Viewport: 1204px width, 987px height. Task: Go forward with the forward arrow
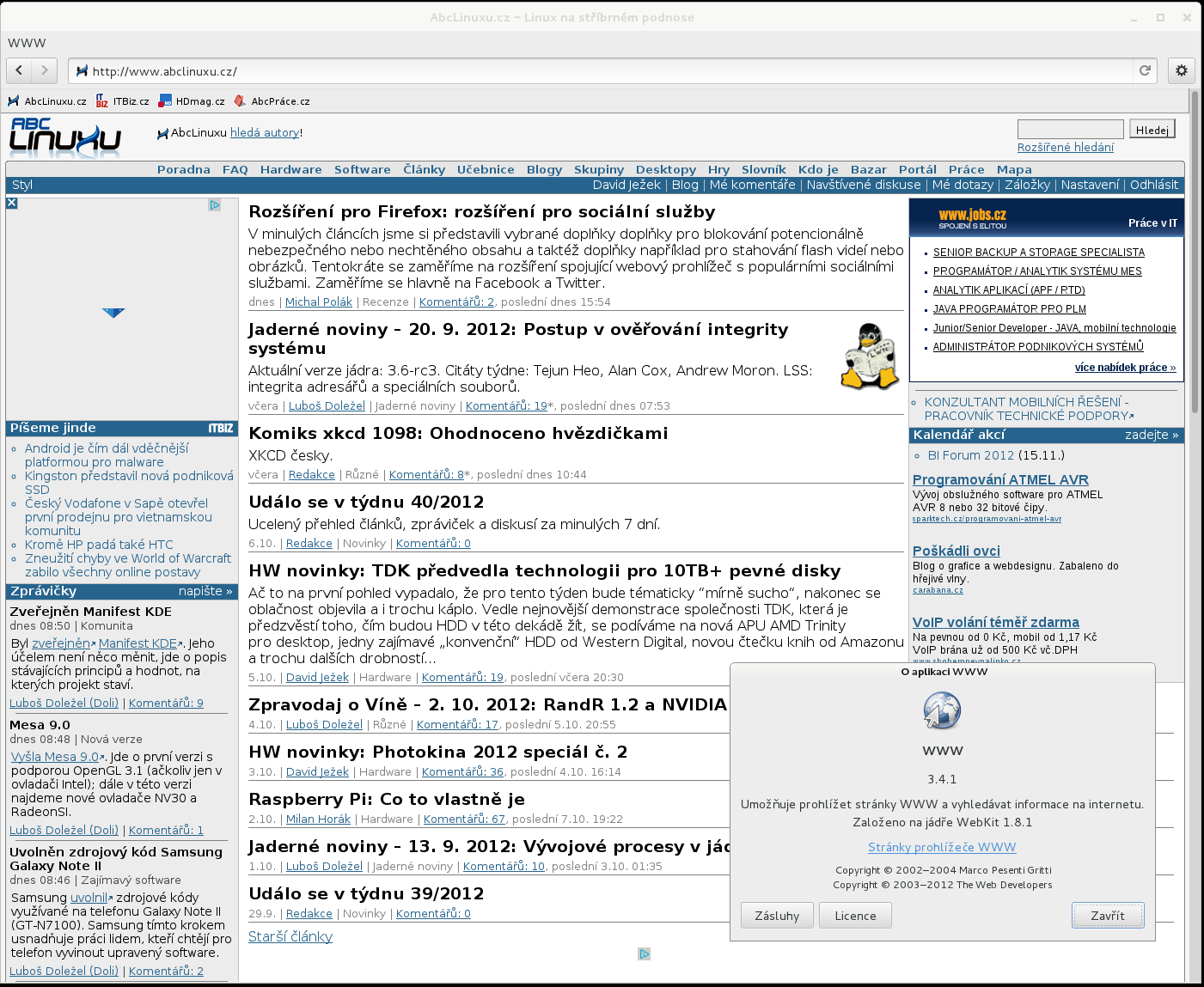pos(45,70)
